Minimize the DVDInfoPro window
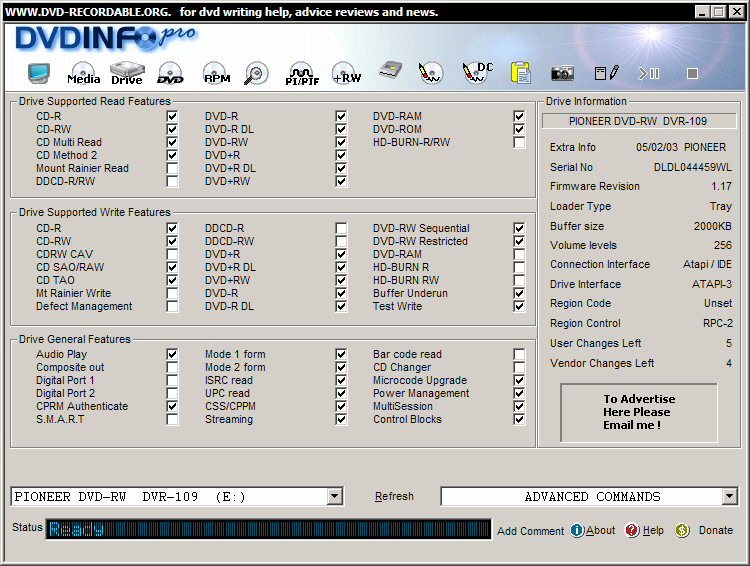The height and width of the screenshot is (566, 750). coord(702,12)
